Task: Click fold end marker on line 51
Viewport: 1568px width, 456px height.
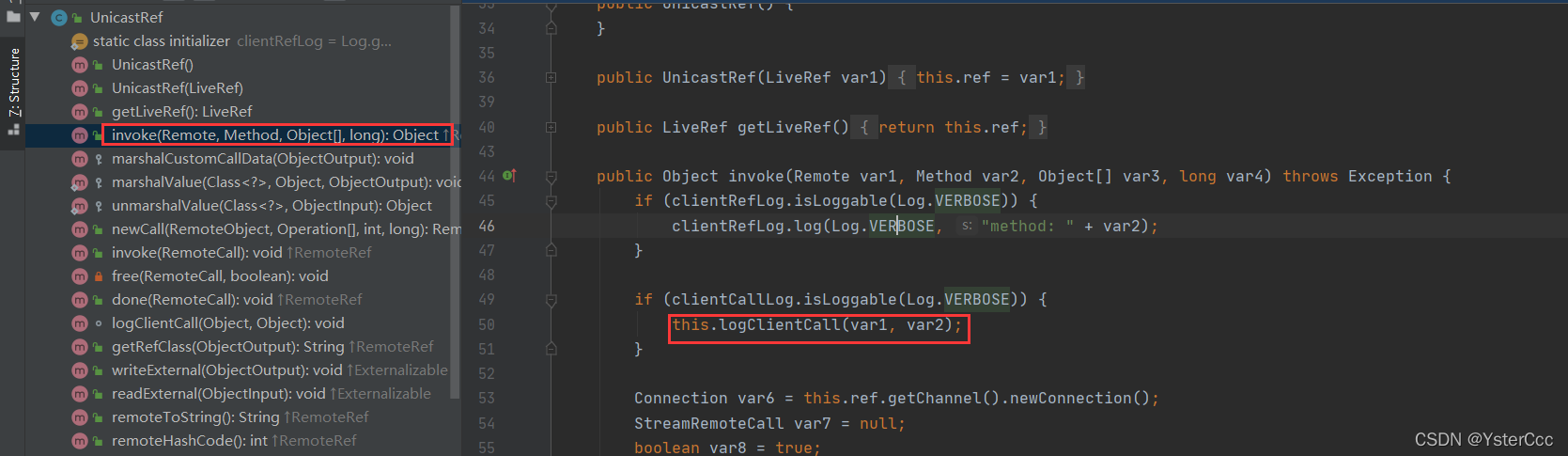Action: (x=551, y=349)
